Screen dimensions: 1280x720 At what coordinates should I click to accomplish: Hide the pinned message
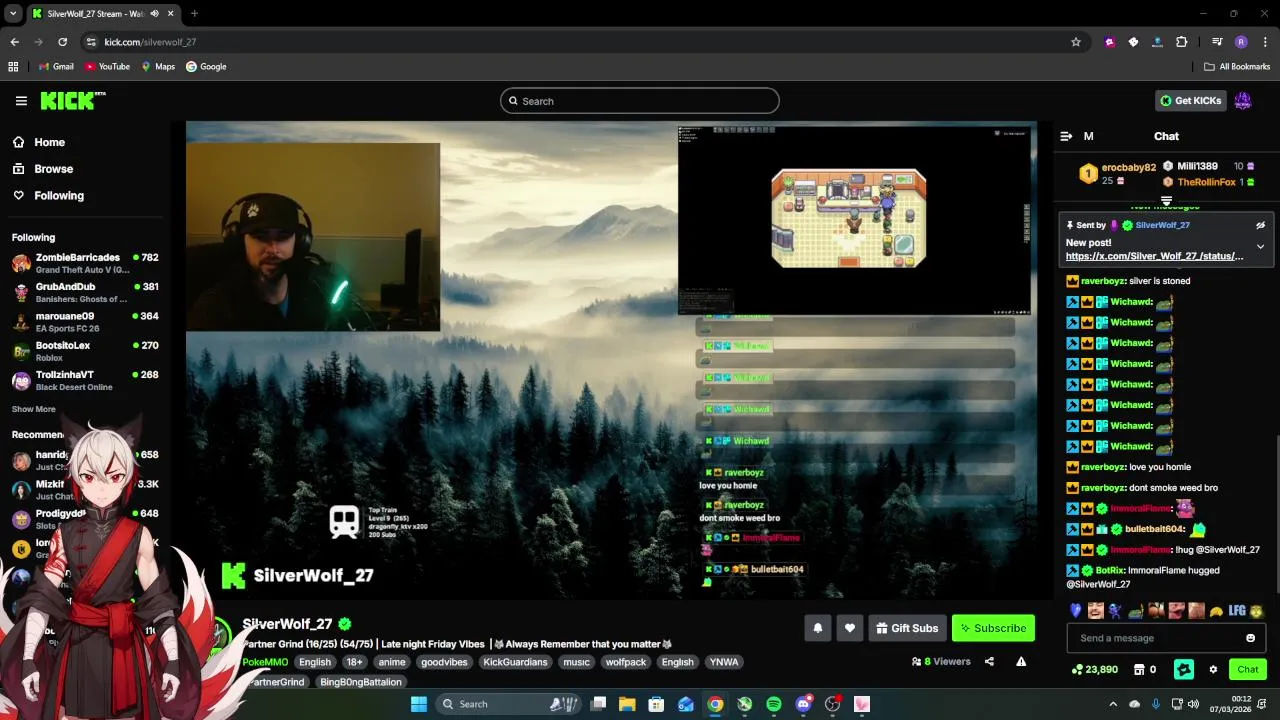(1260, 225)
